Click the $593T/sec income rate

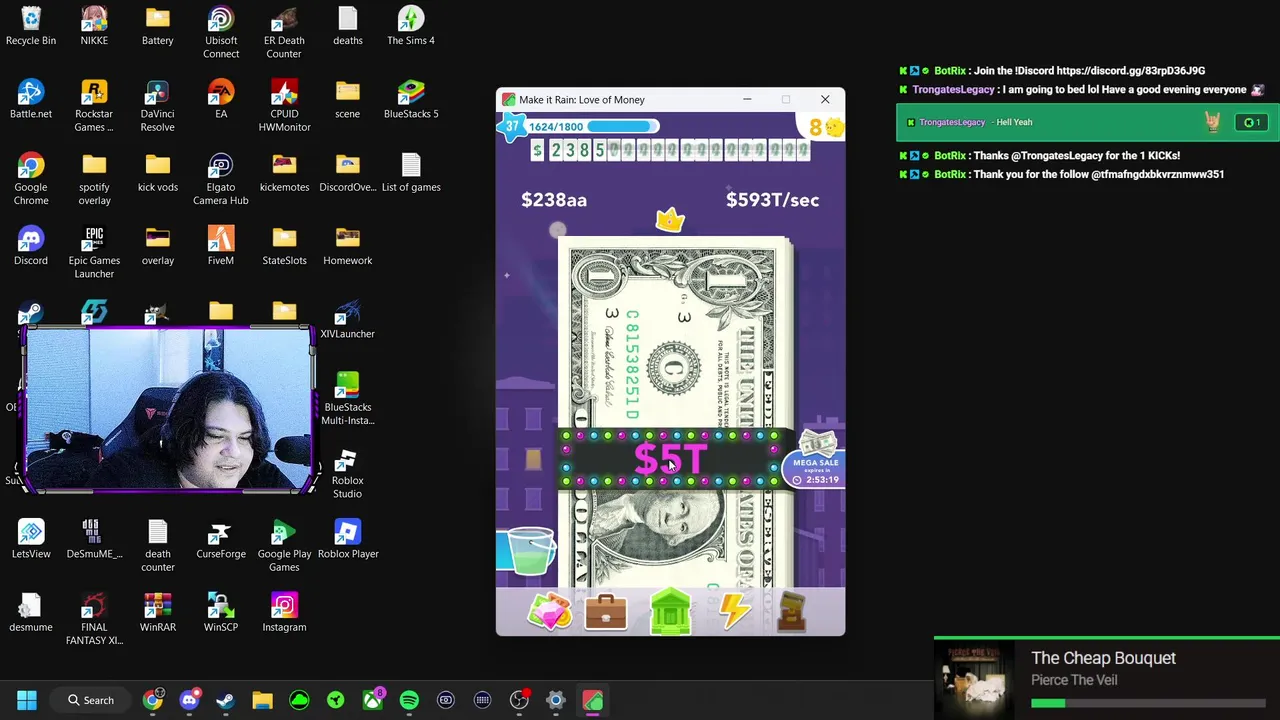coord(772,200)
